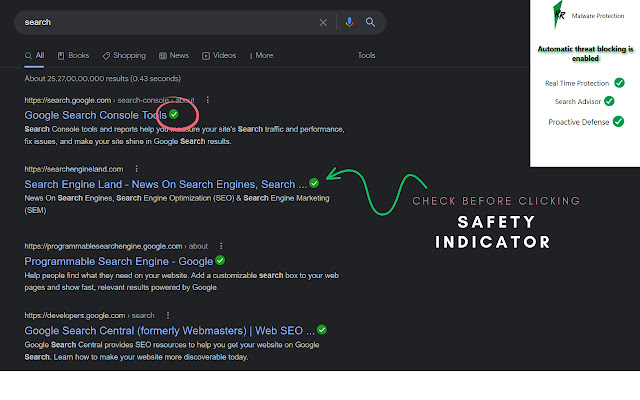Screen dimensions: 640x400
Task: Open Google Search Console Tools result
Action: tap(96, 115)
